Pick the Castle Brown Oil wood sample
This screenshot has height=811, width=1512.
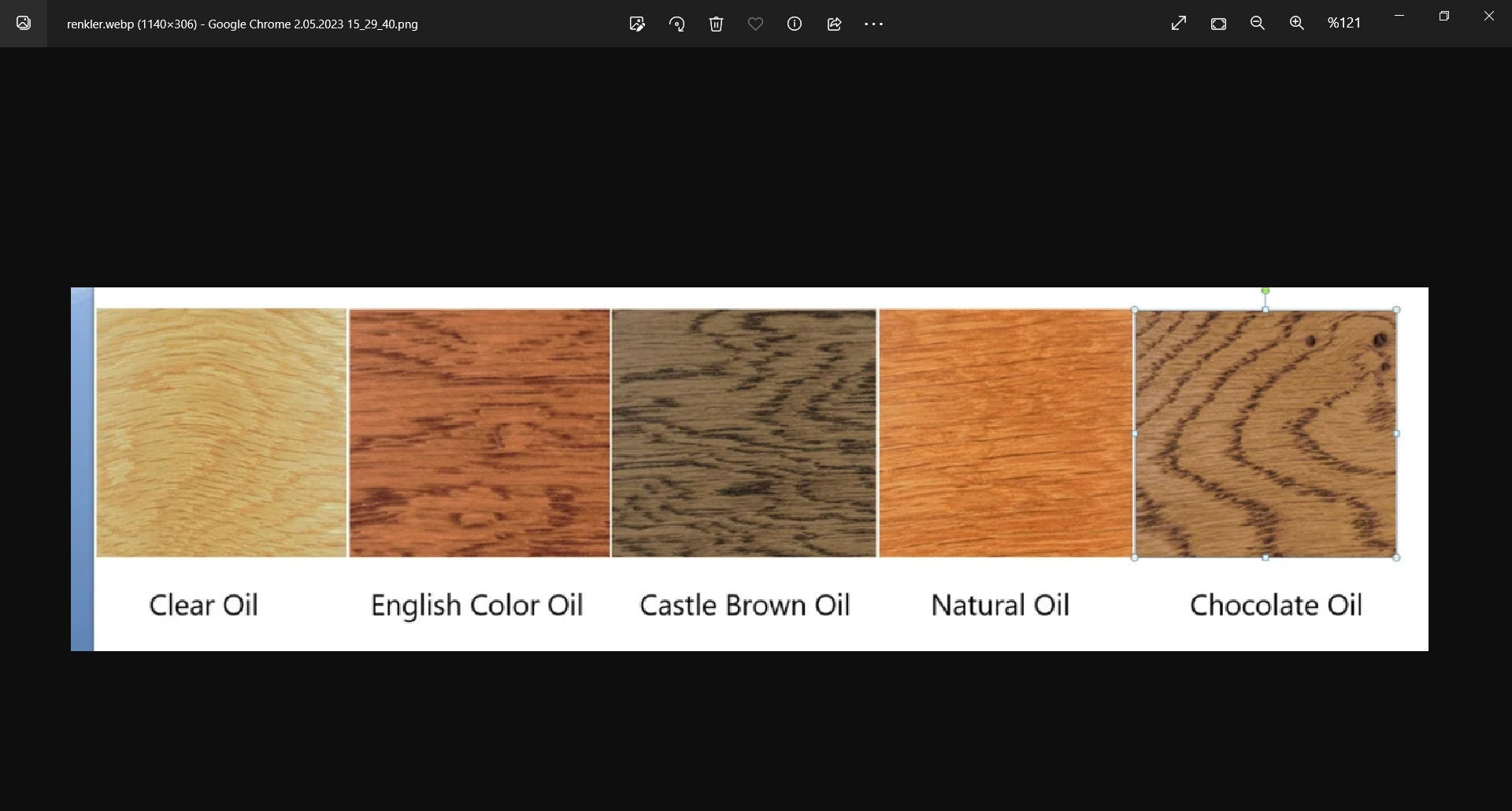coord(743,433)
